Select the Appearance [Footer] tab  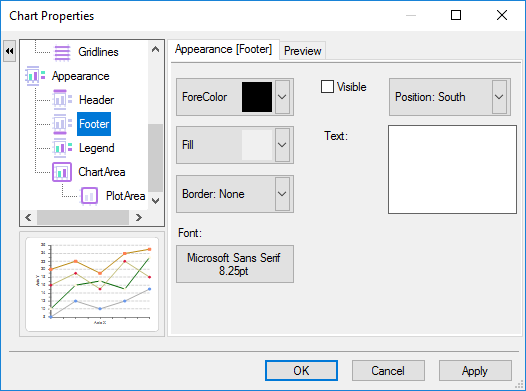coord(223,49)
